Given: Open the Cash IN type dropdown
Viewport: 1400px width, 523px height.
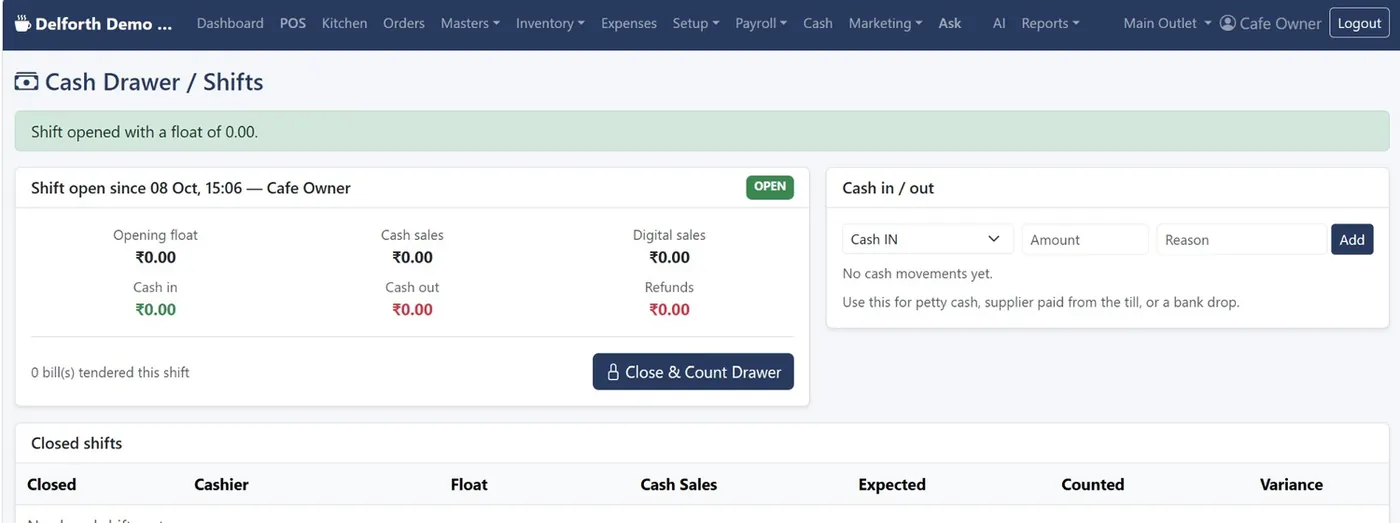Looking at the screenshot, I should point(928,240).
